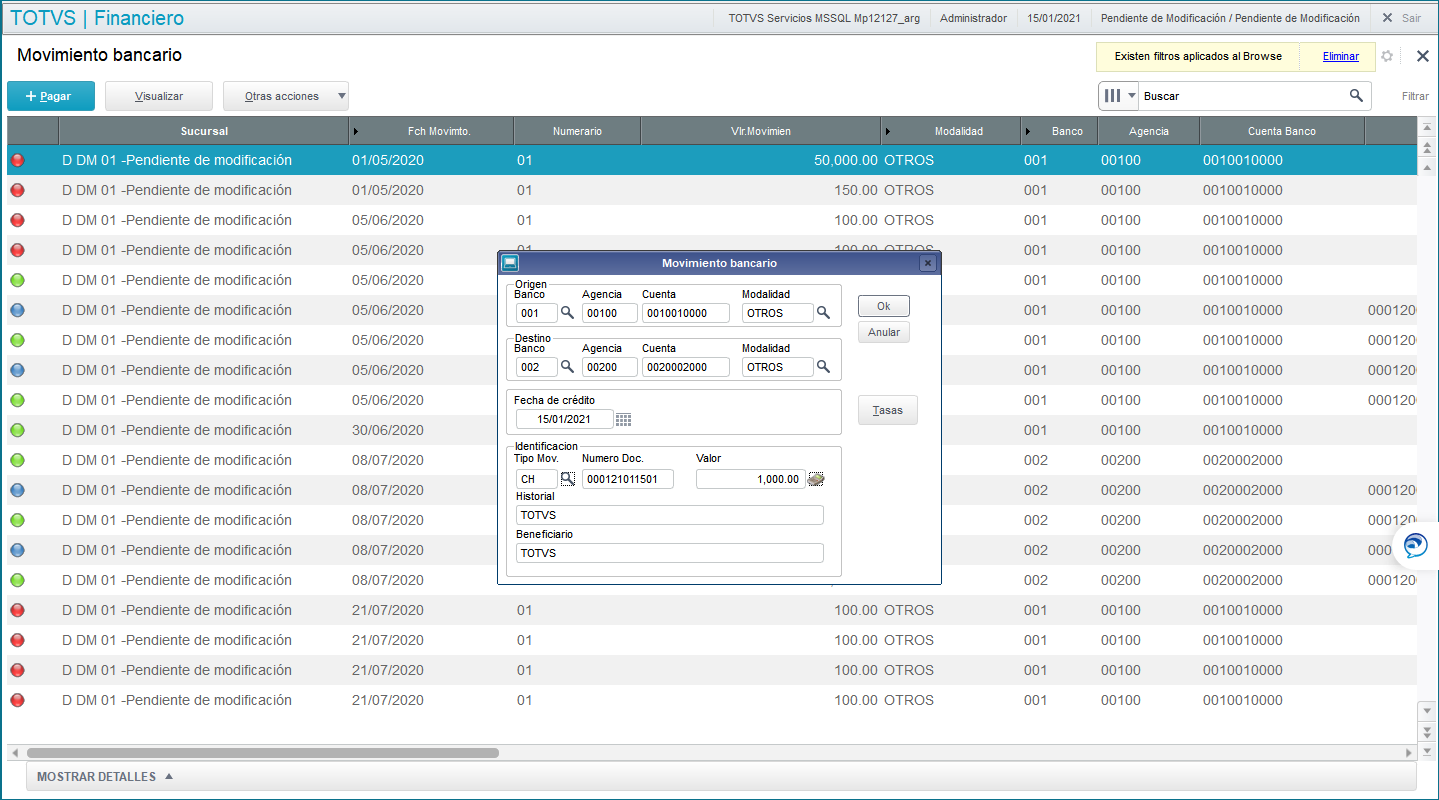The image size is (1439, 800).
Task: Confirm dialog with the Ok button
Action: pyautogui.click(x=884, y=306)
